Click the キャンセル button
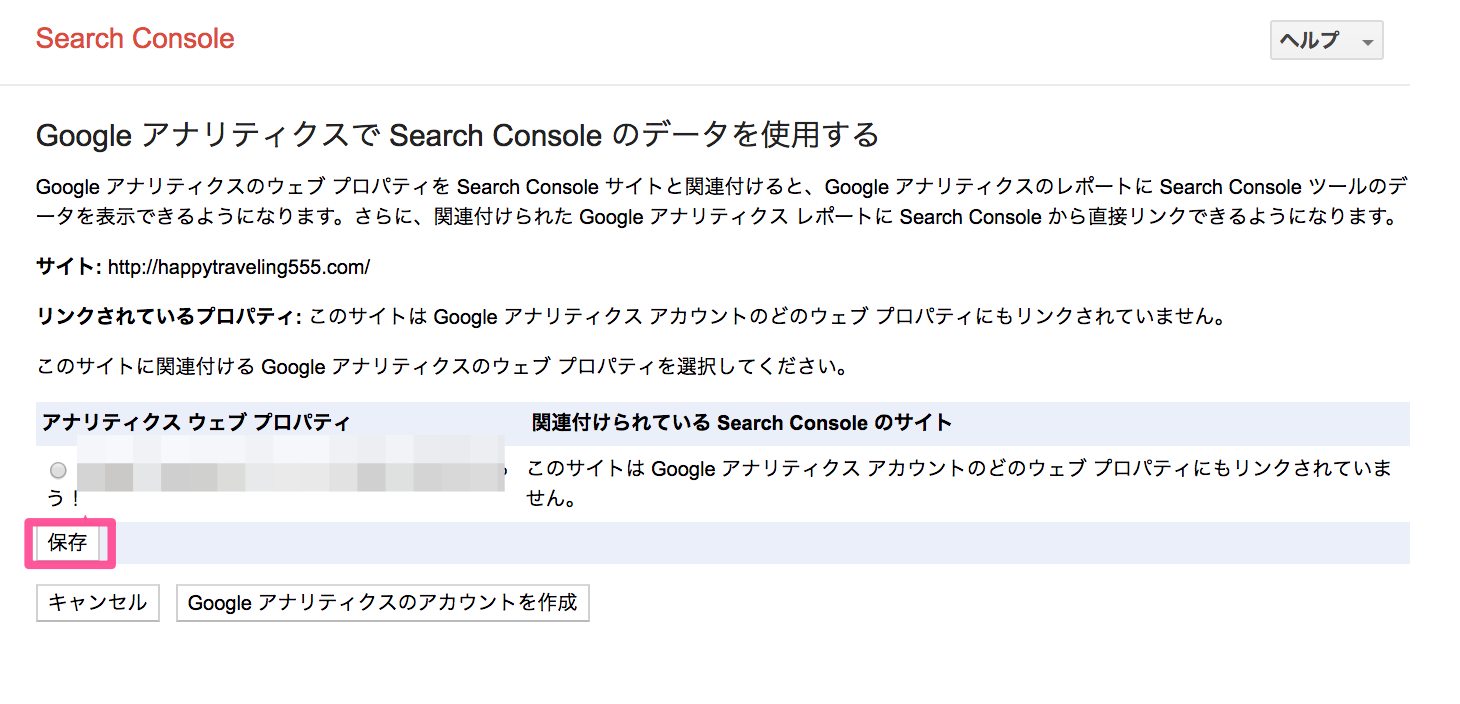The image size is (1460, 704). pos(98,603)
